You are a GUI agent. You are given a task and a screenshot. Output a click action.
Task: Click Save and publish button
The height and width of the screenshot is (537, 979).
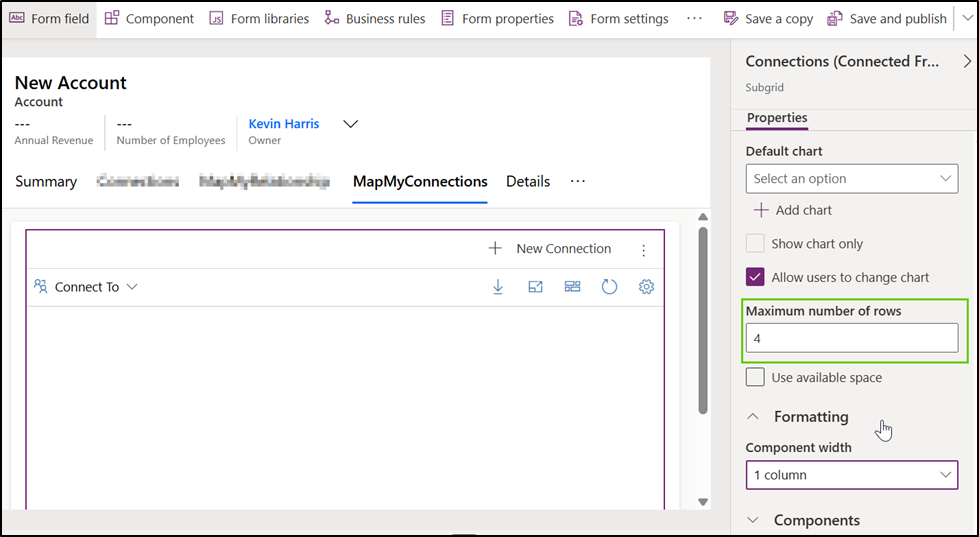[887, 19]
